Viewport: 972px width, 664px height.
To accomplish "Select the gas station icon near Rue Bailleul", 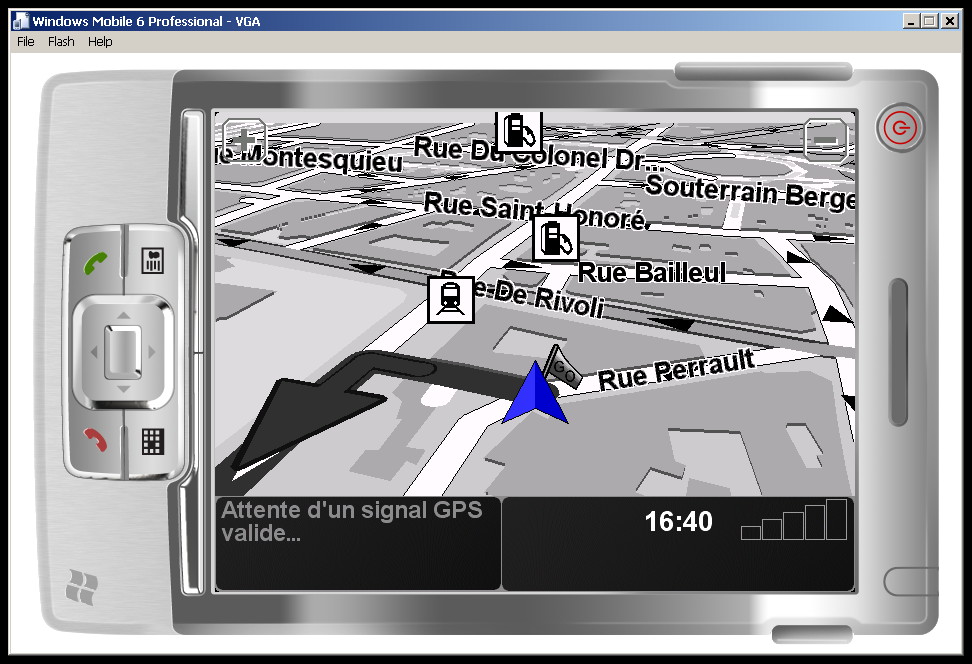I will pos(555,238).
